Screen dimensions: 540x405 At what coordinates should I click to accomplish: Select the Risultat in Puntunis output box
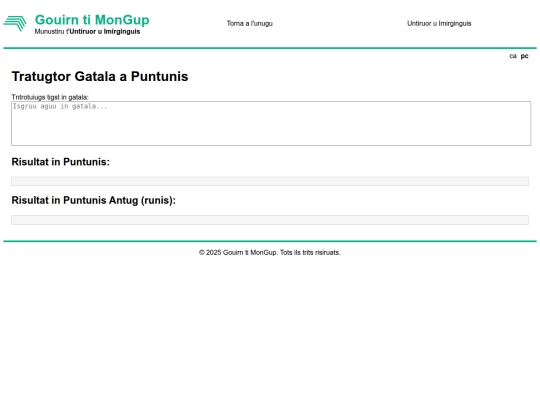(x=270, y=181)
